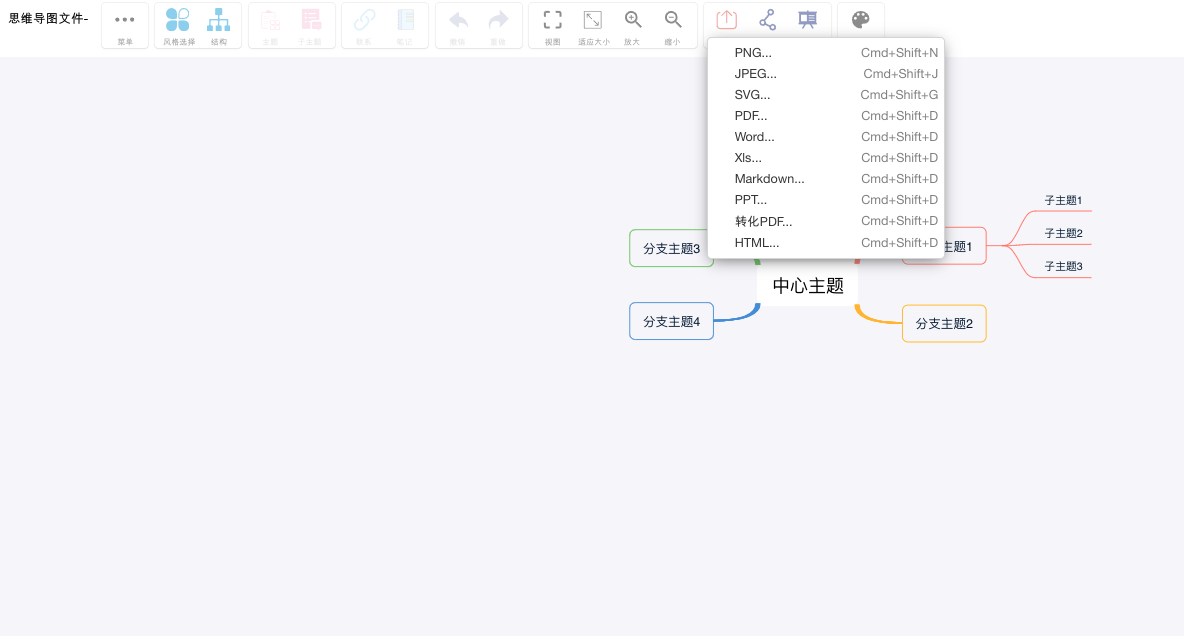Click the share nodes icon
Viewport: 1184px width, 636px height.
[x=766, y=18]
